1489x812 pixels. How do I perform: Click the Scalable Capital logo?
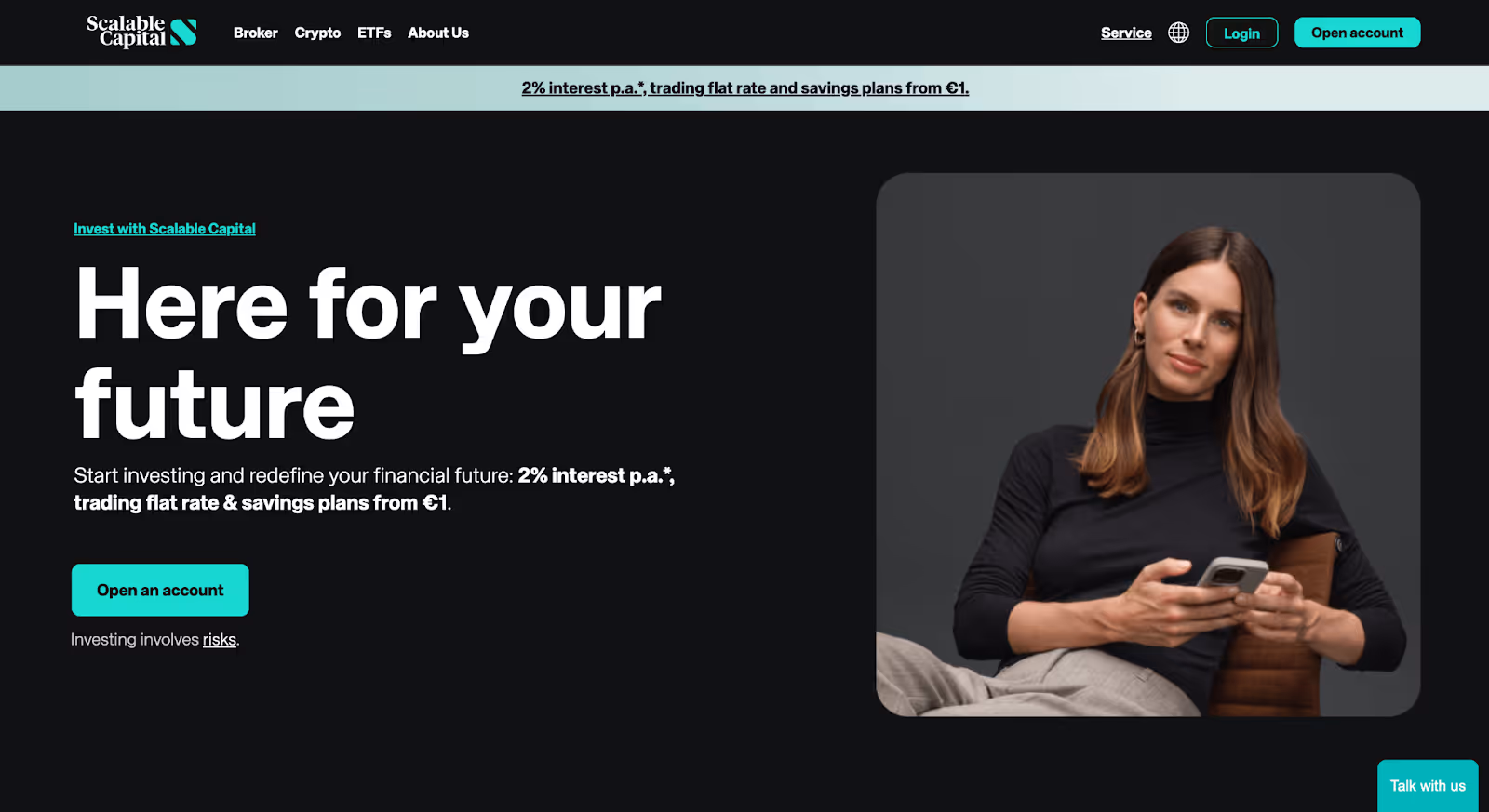[141, 32]
